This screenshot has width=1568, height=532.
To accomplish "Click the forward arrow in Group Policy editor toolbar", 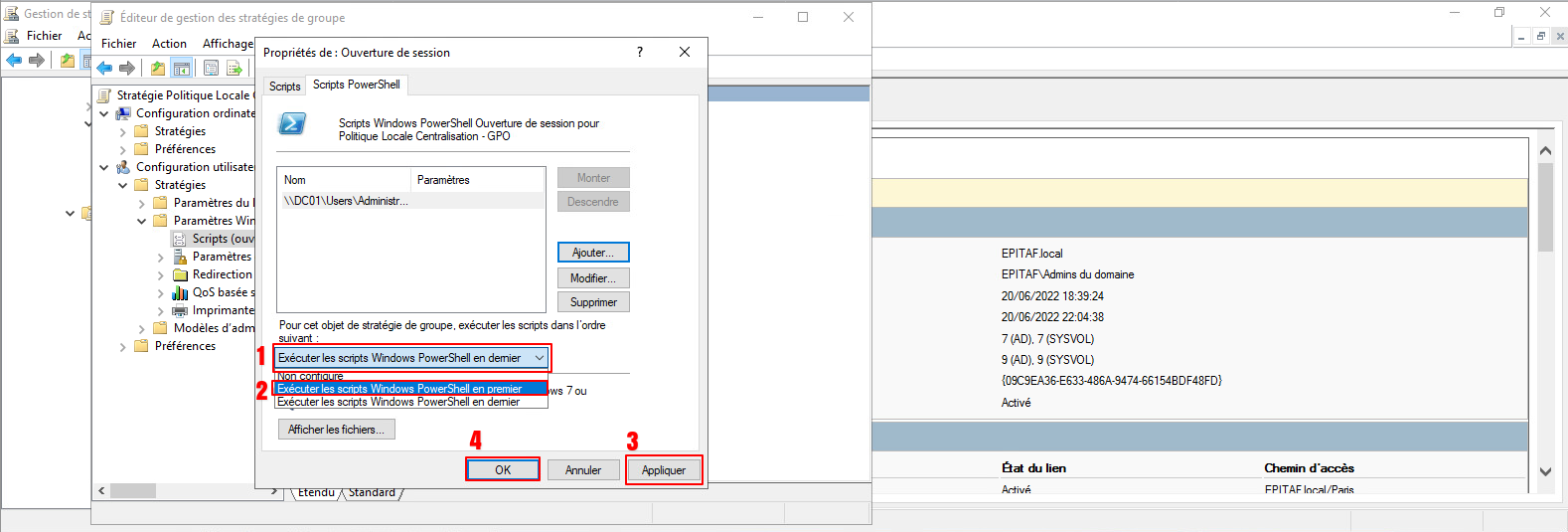I will click(127, 68).
